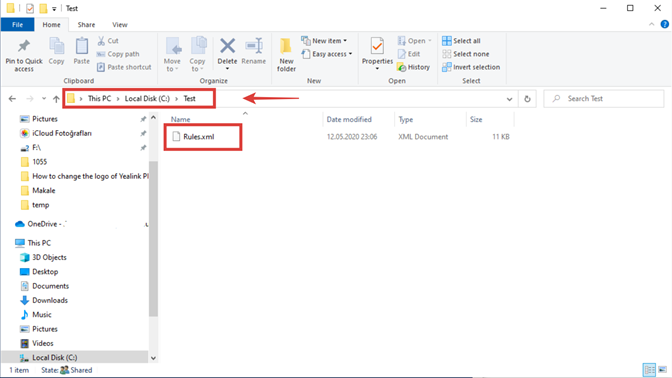Sort by Date modified column header
Viewport: 672px width, 378px height.
[x=349, y=120]
